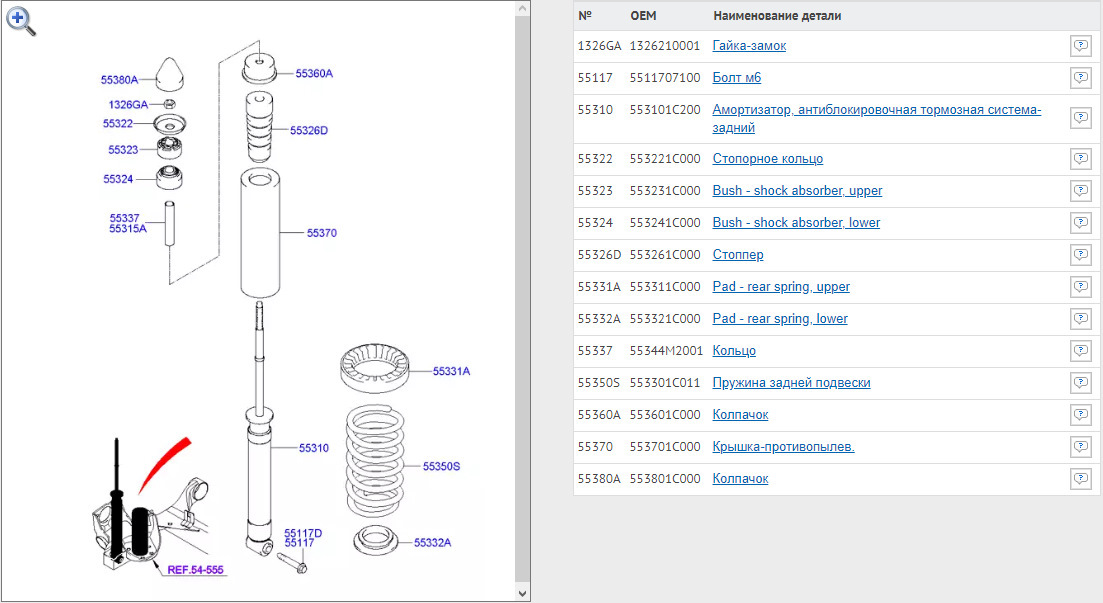Click REF.54-555 reference link in diagram
This screenshot has width=1103, height=603.
pyautogui.click(x=195, y=570)
